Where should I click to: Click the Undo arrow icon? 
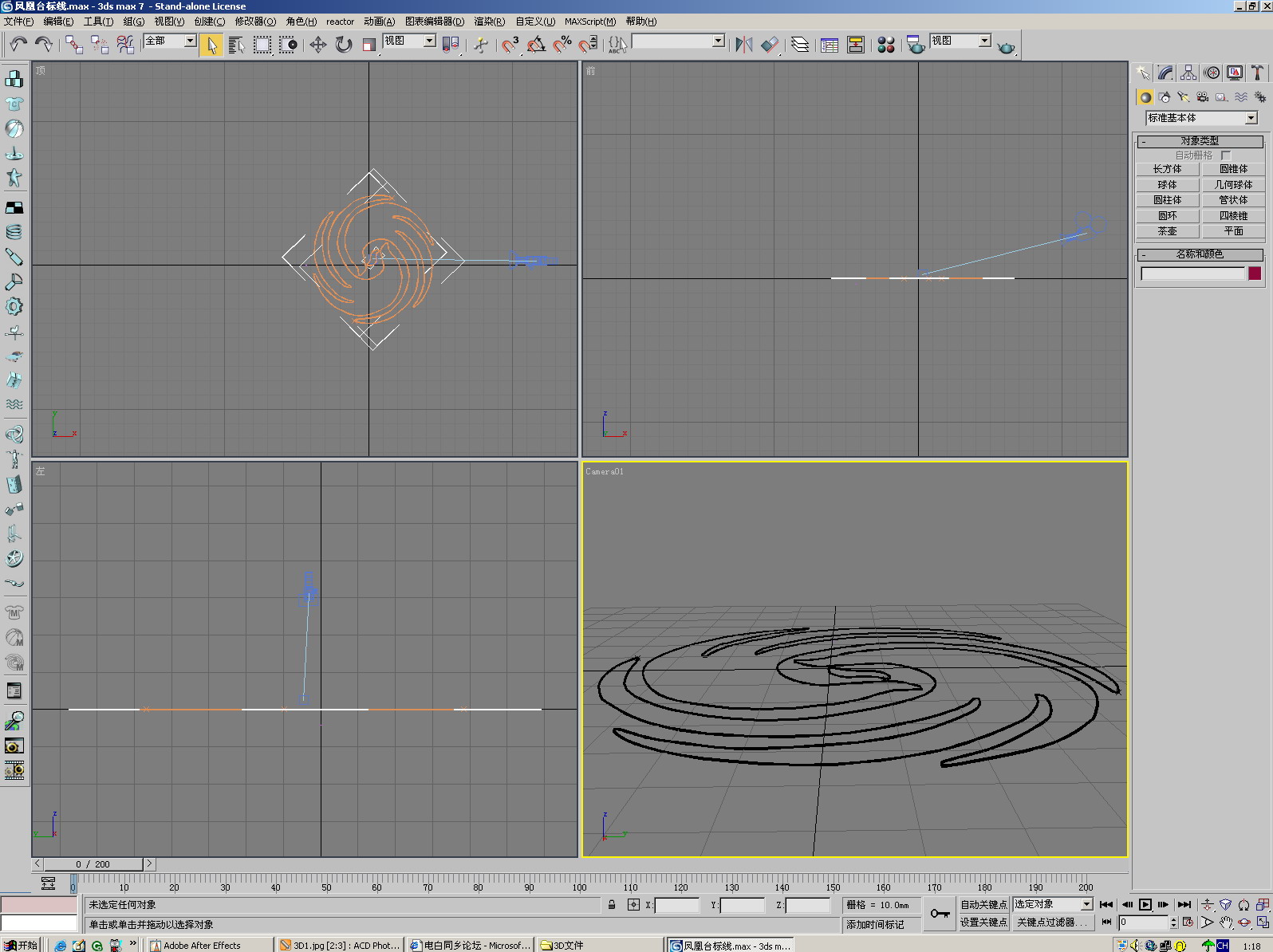(x=18, y=45)
